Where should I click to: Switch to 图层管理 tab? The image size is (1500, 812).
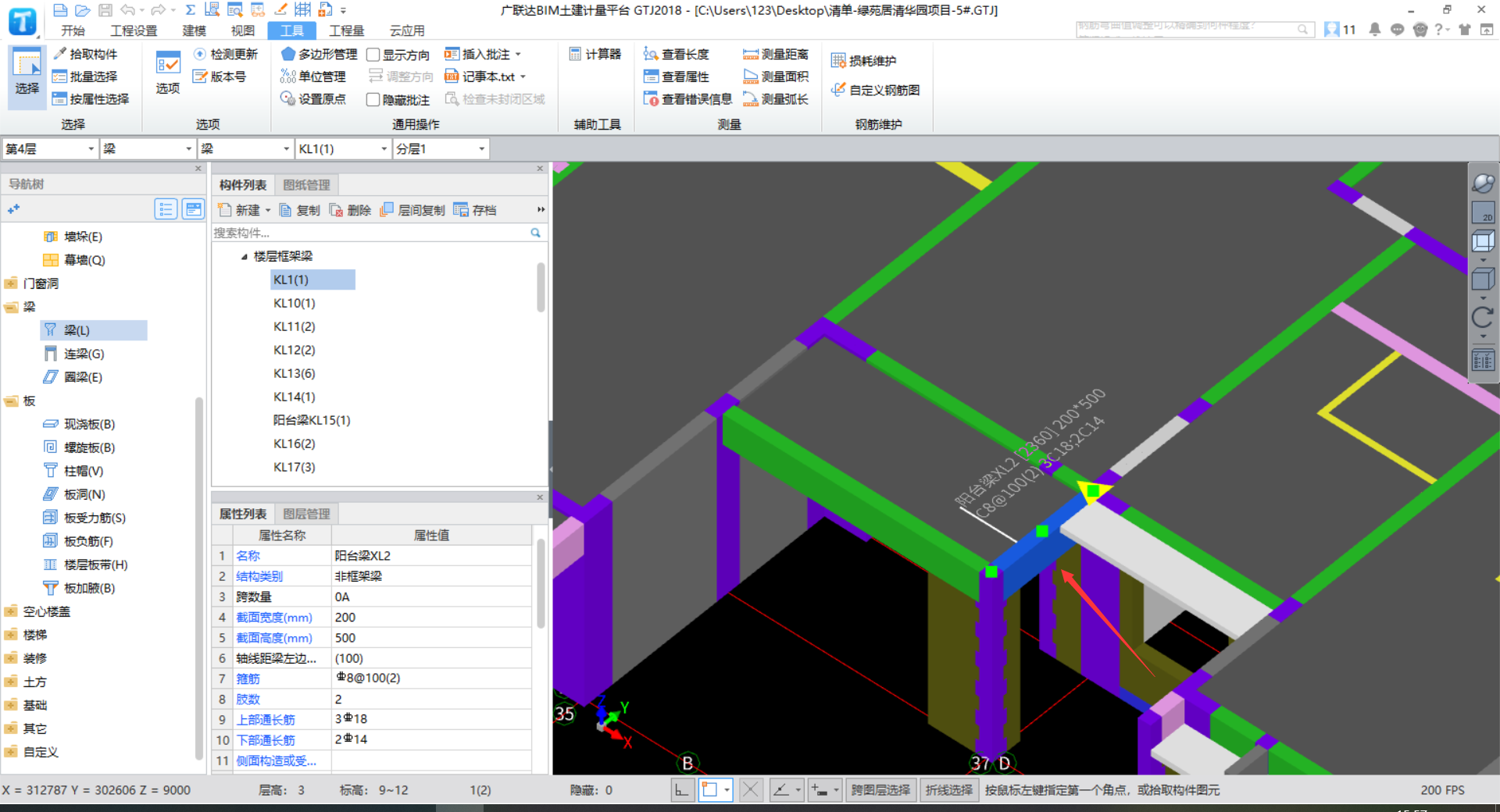pos(306,514)
